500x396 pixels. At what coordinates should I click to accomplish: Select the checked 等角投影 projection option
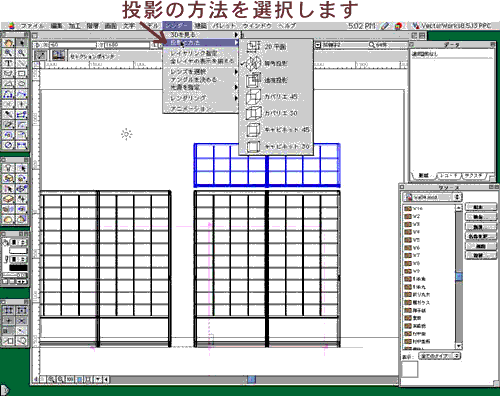(276, 63)
